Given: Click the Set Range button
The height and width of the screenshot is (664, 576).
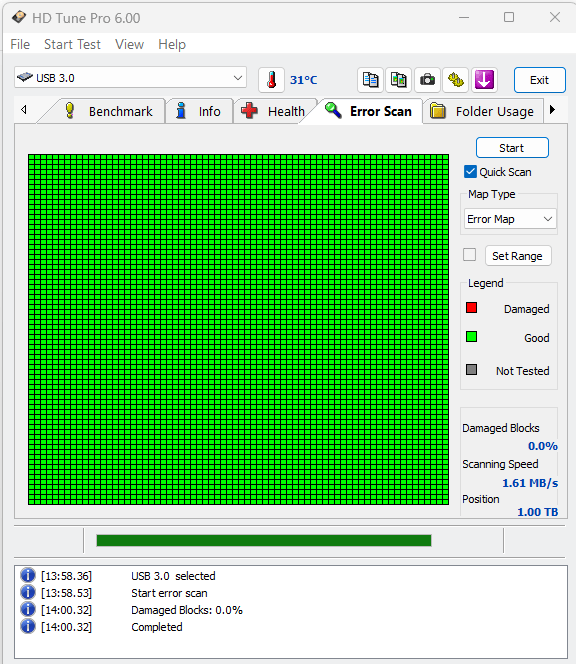Looking at the screenshot, I should [518, 256].
